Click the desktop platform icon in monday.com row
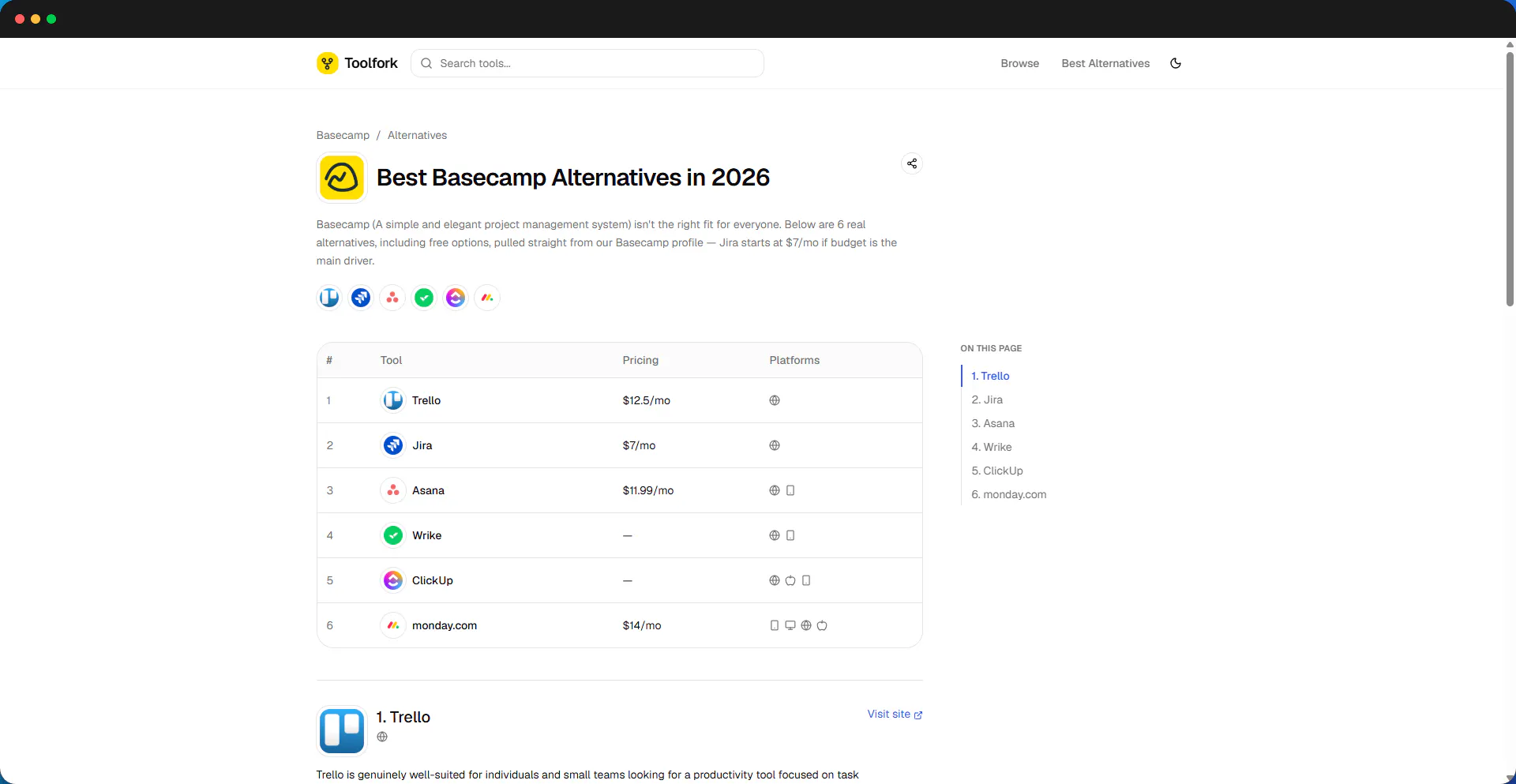Screen dimensions: 1516x784 click(790, 625)
